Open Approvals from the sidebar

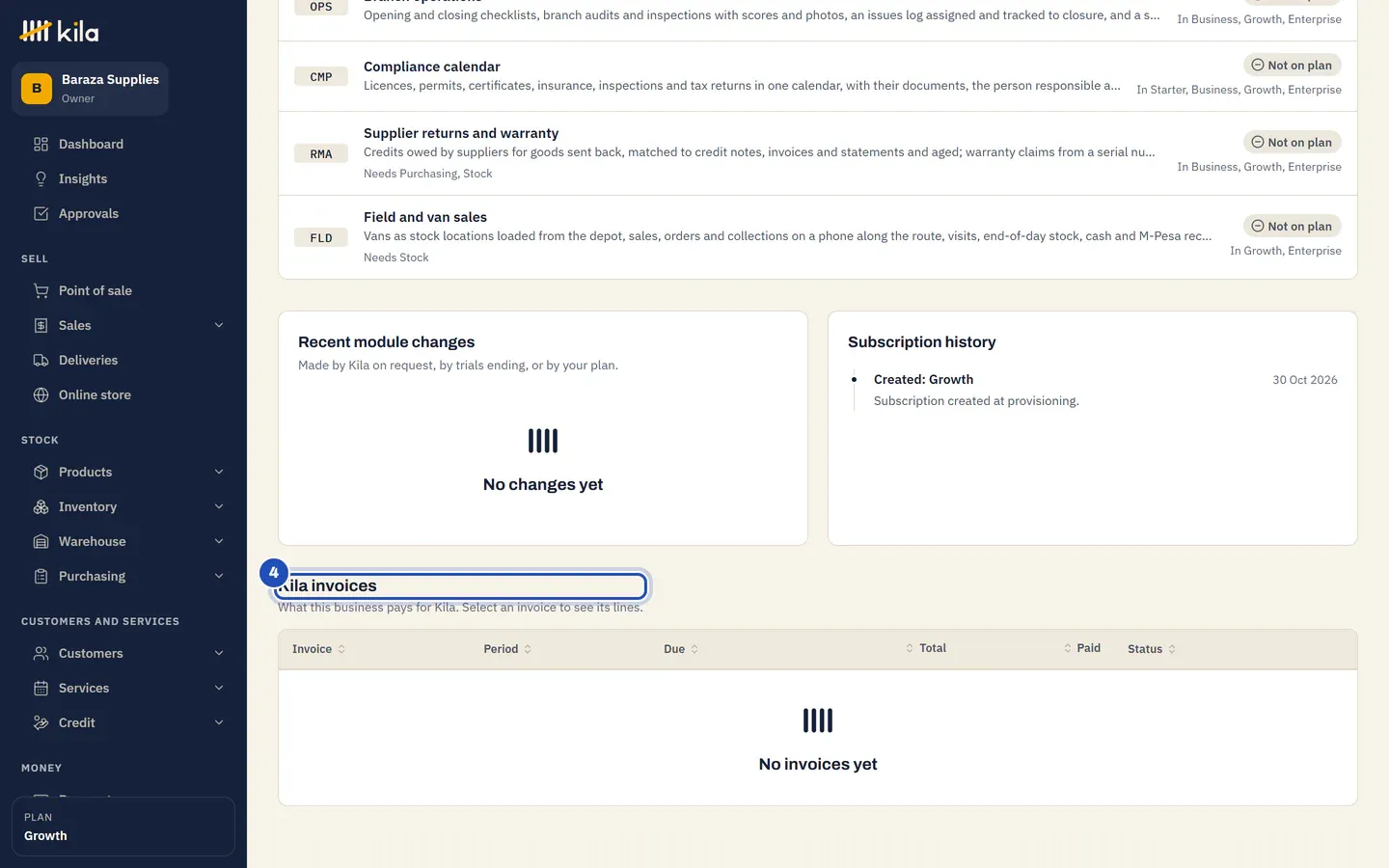pyautogui.click(x=123, y=213)
